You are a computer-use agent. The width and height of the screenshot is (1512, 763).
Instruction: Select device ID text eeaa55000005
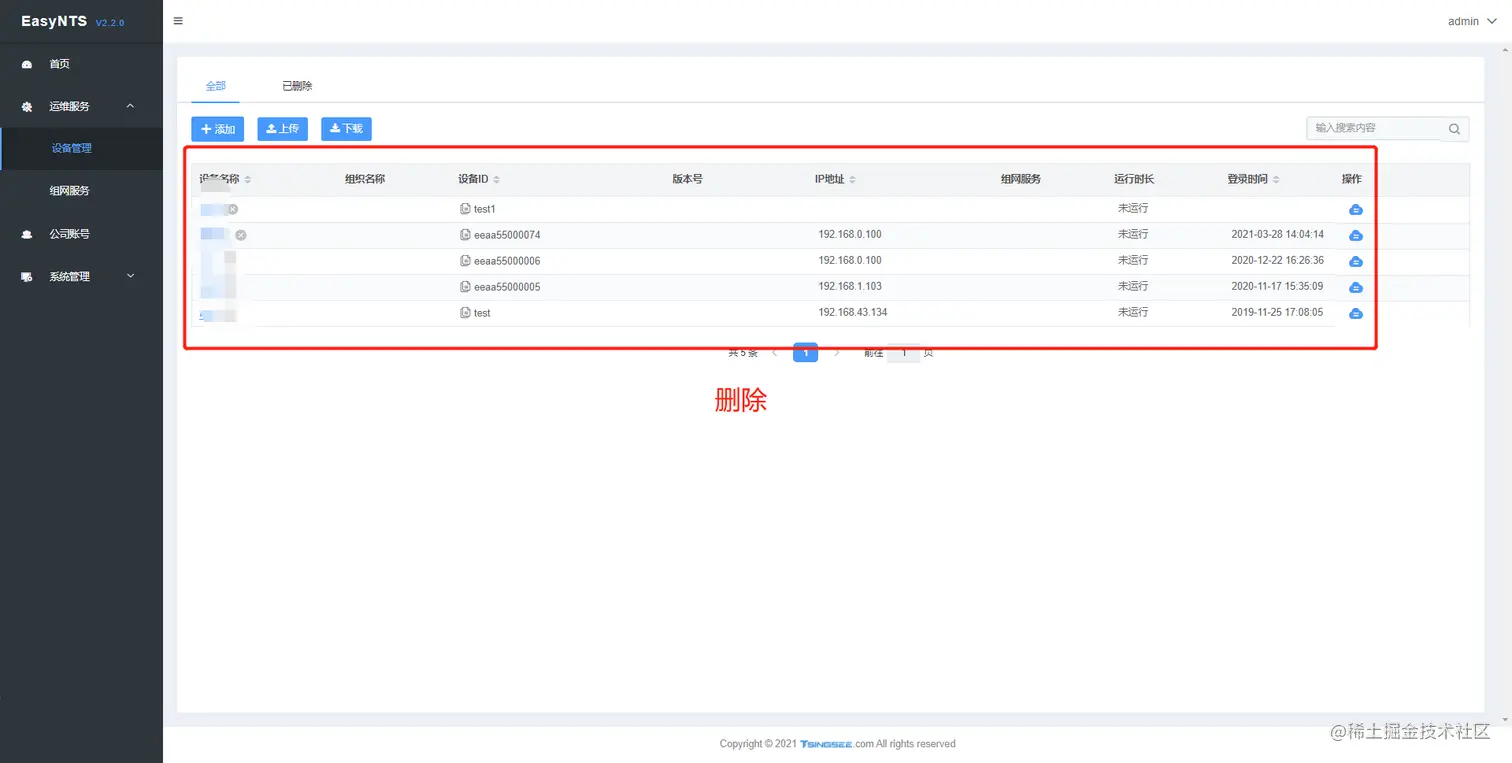[507, 287]
